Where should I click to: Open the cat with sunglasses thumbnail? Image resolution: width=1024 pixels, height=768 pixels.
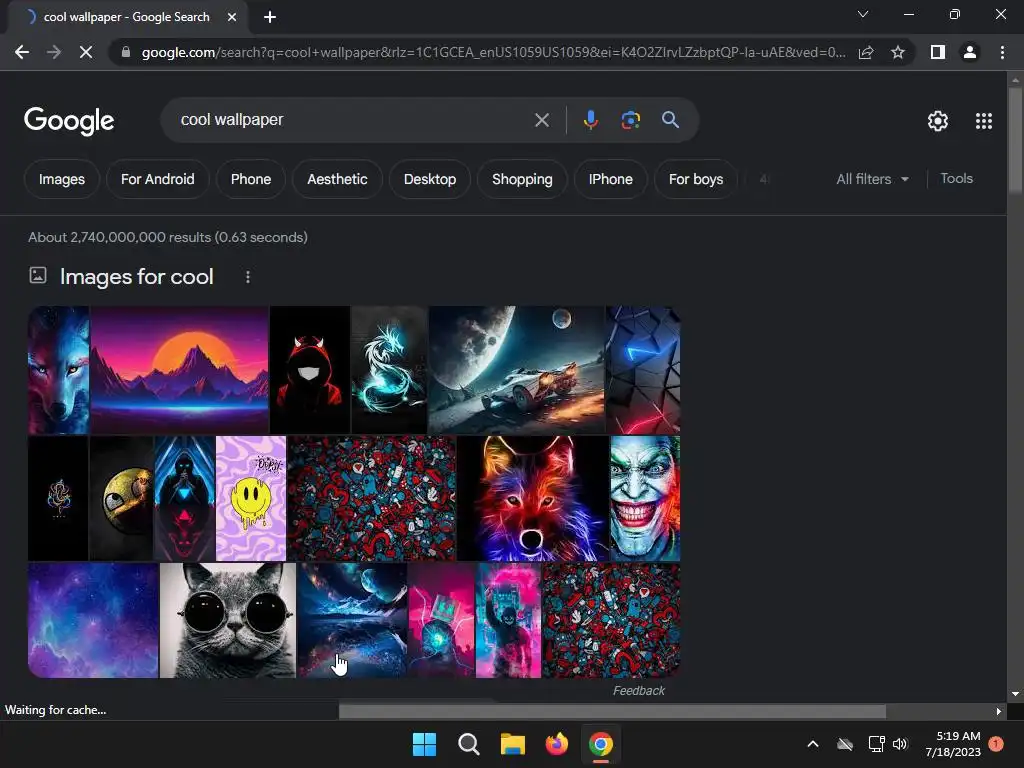tap(228, 620)
